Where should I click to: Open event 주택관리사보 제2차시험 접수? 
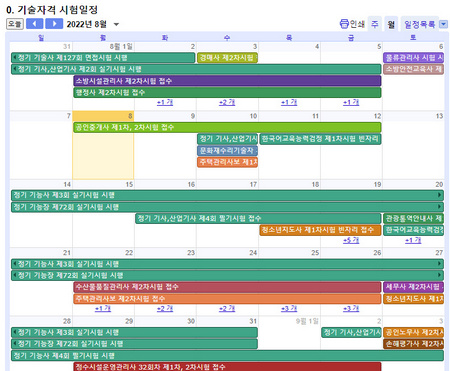227,299
